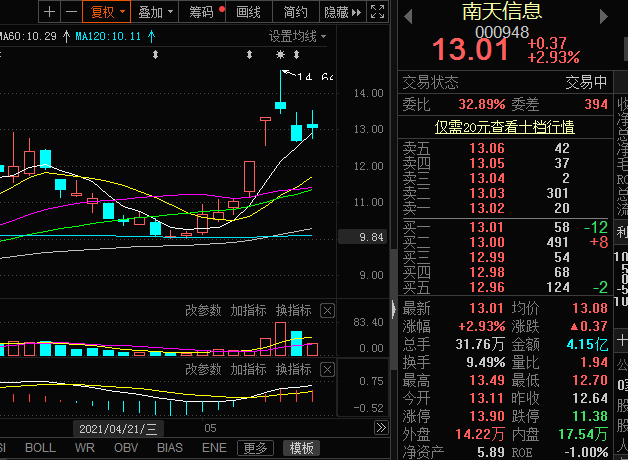Click the MA120:10.11 indicator label

pyautogui.click(x=108, y=36)
